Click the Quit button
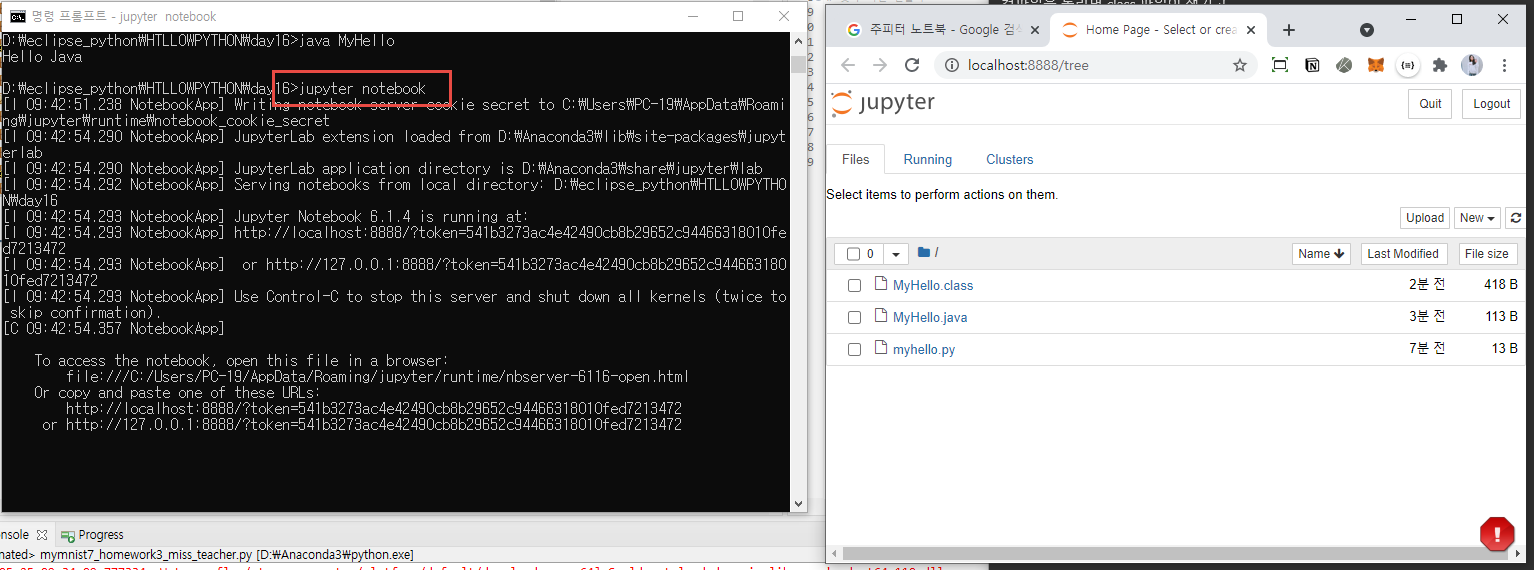Screen dimensions: 1534x570 (1430, 104)
